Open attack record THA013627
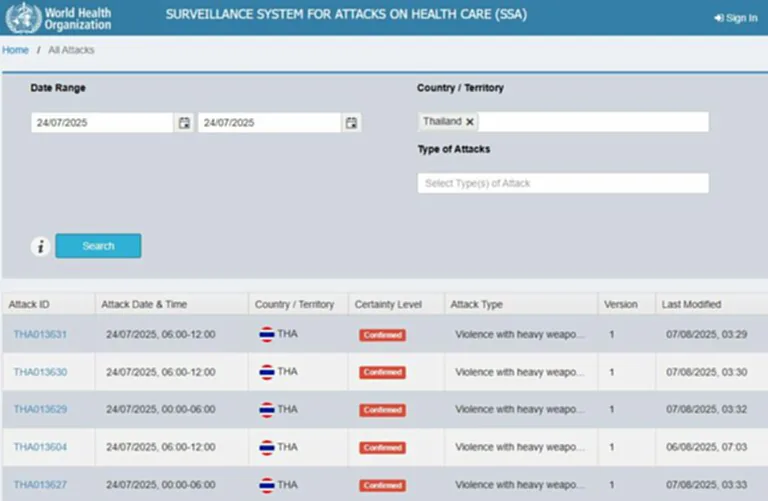The image size is (768, 501). click(40, 485)
